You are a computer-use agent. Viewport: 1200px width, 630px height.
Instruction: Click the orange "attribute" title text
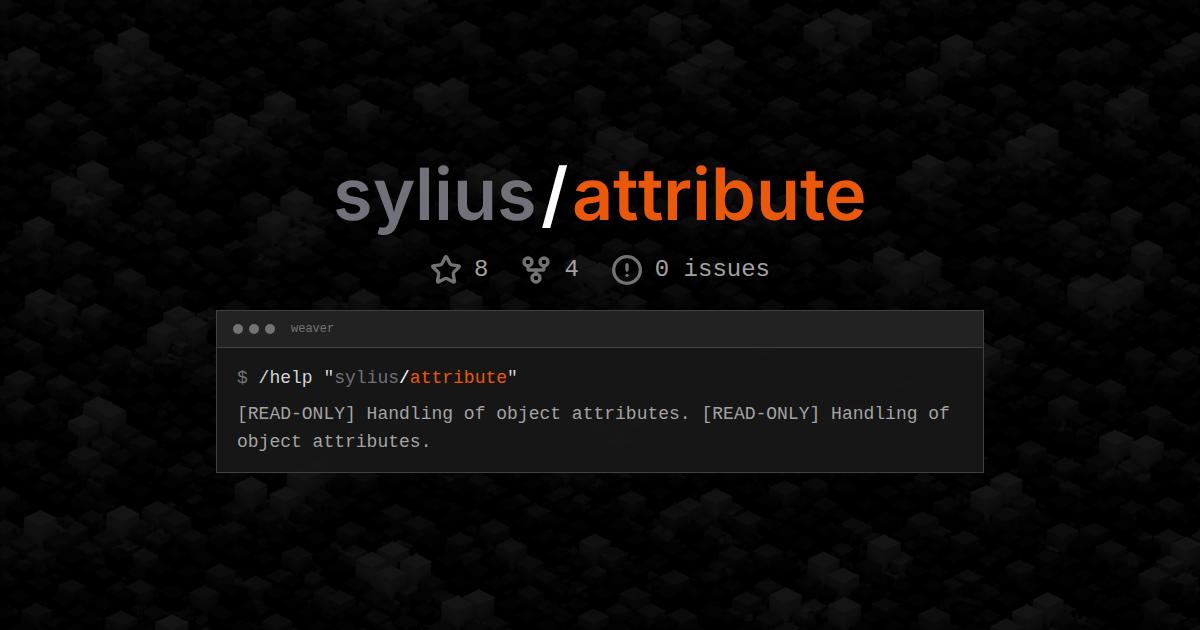tap(718, 196)
